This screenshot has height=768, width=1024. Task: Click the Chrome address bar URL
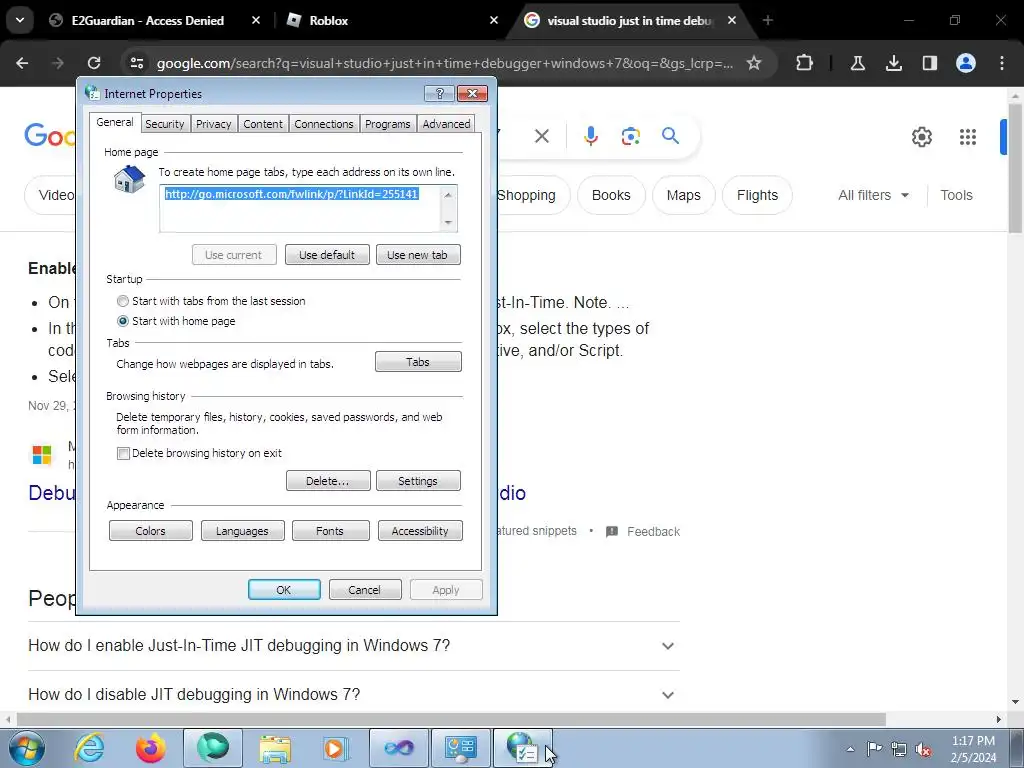[x=445, y=63]
